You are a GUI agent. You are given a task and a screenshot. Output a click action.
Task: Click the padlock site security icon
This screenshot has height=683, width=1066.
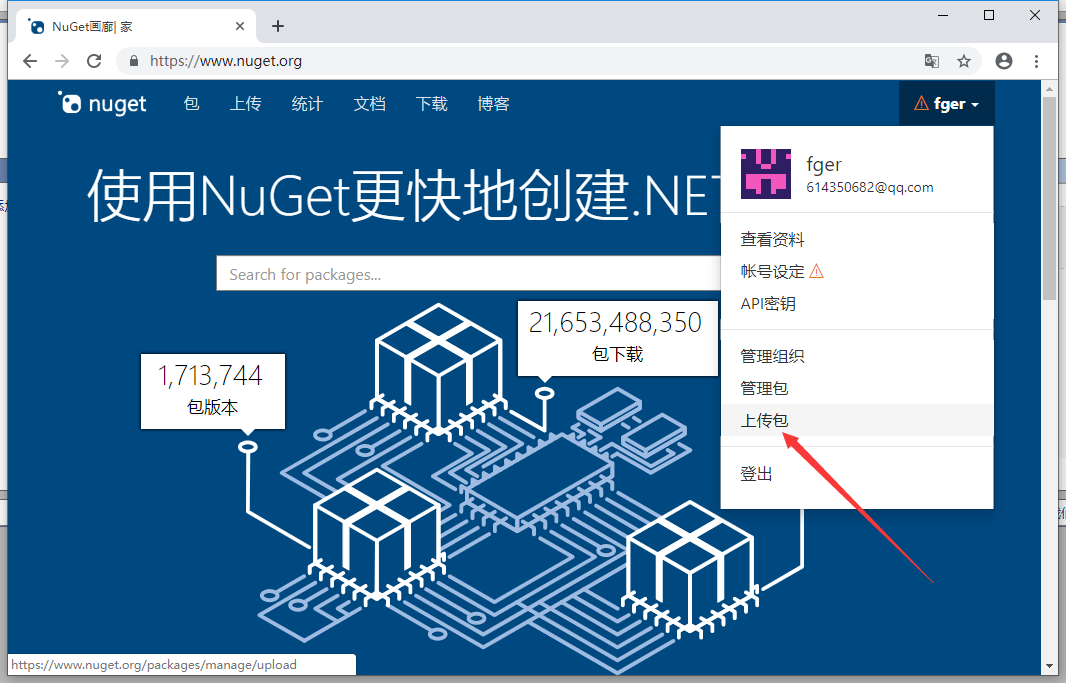coord(134,61)
